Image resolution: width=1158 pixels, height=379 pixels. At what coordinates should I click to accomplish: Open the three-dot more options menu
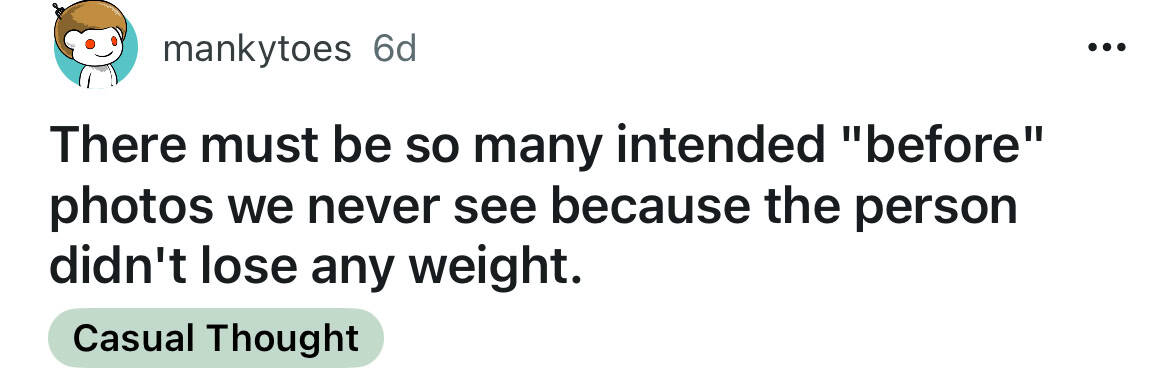1106,48
